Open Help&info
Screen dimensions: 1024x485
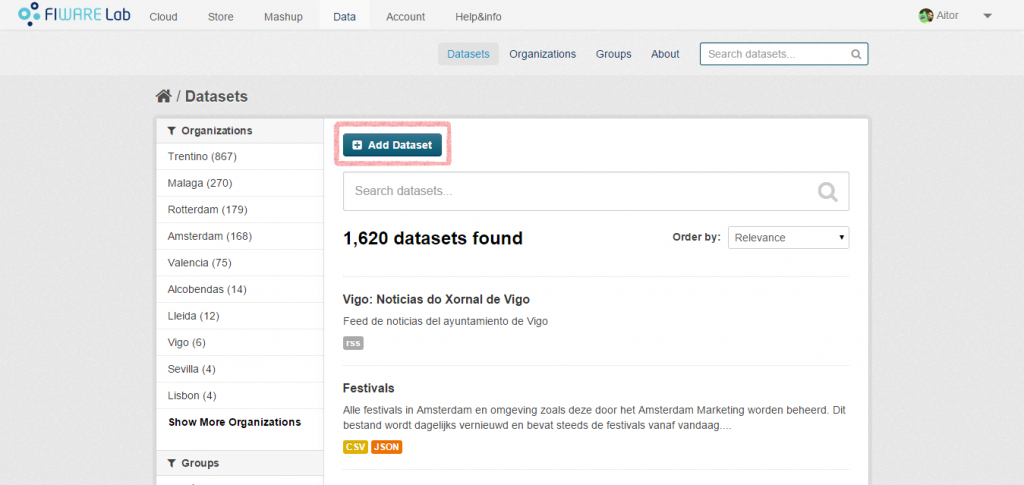coord(478,17)
